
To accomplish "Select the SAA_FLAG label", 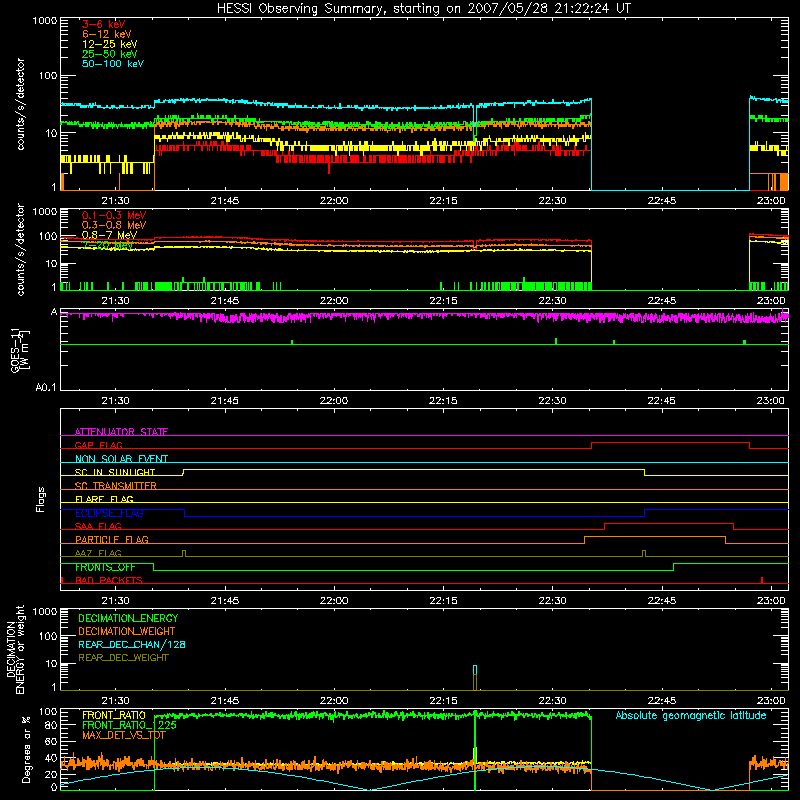I will [98, 526].
